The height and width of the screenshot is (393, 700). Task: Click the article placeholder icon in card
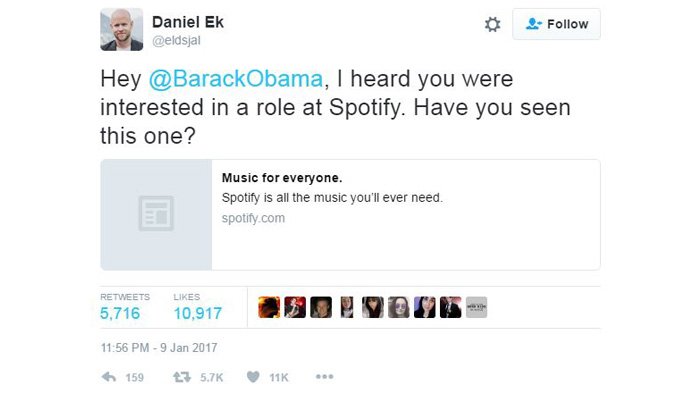tap(156, 213)
